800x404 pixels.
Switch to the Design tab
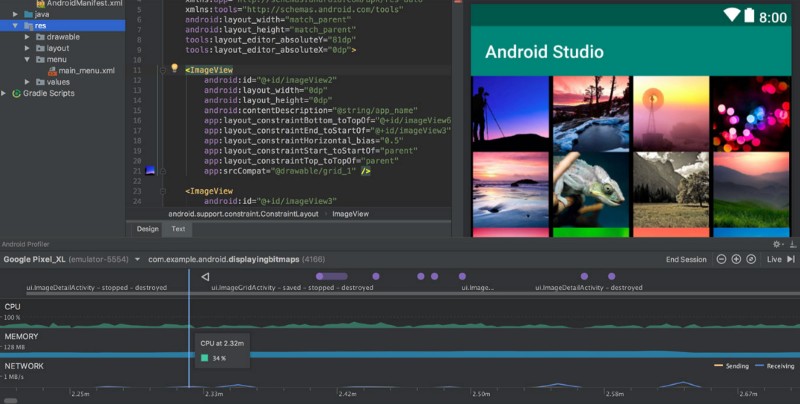pyautogui.click(x=147, y=229)
